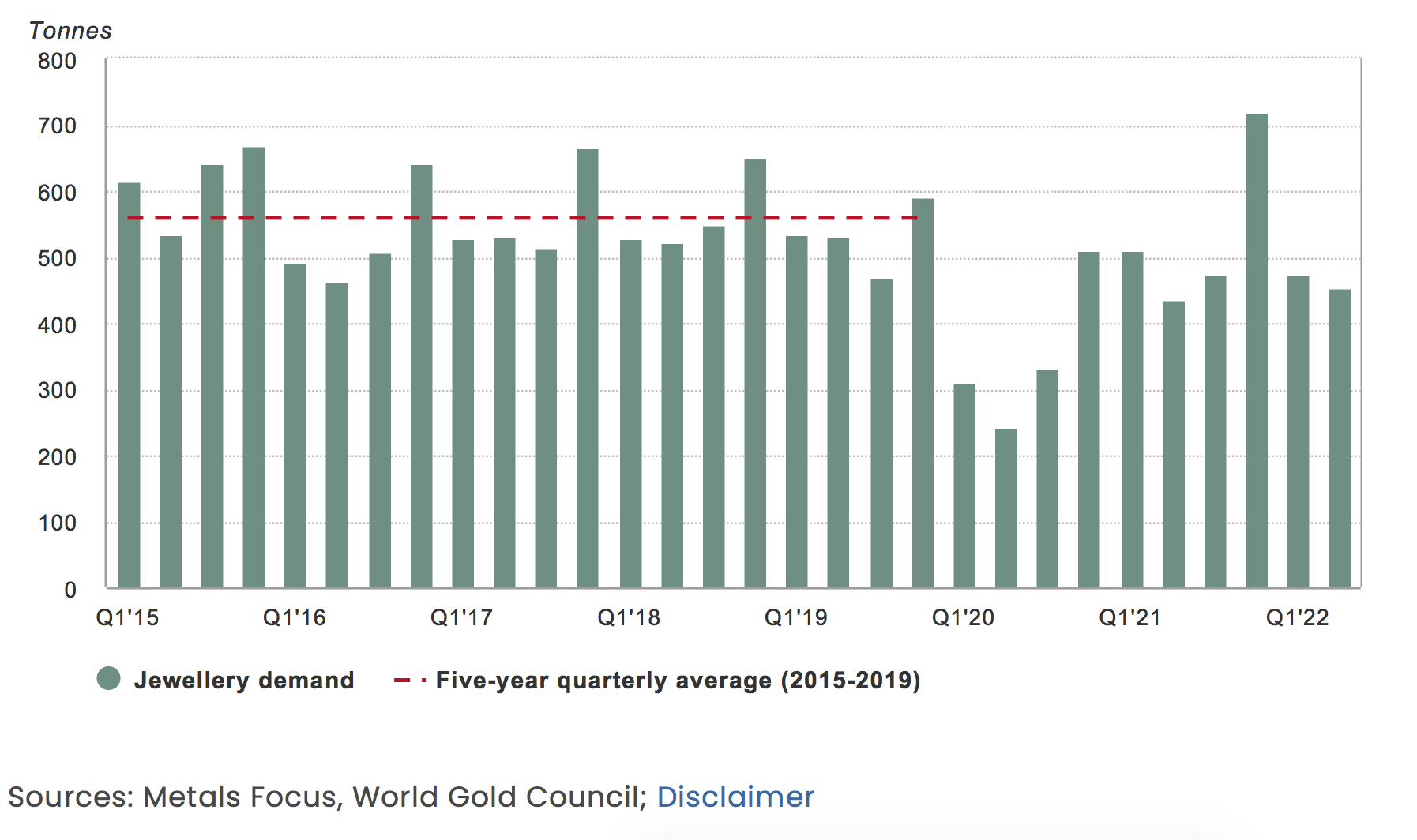Click the Five-year quarterly average legend text
This screenshot has width=1417, height=840.
pos(678,680)
